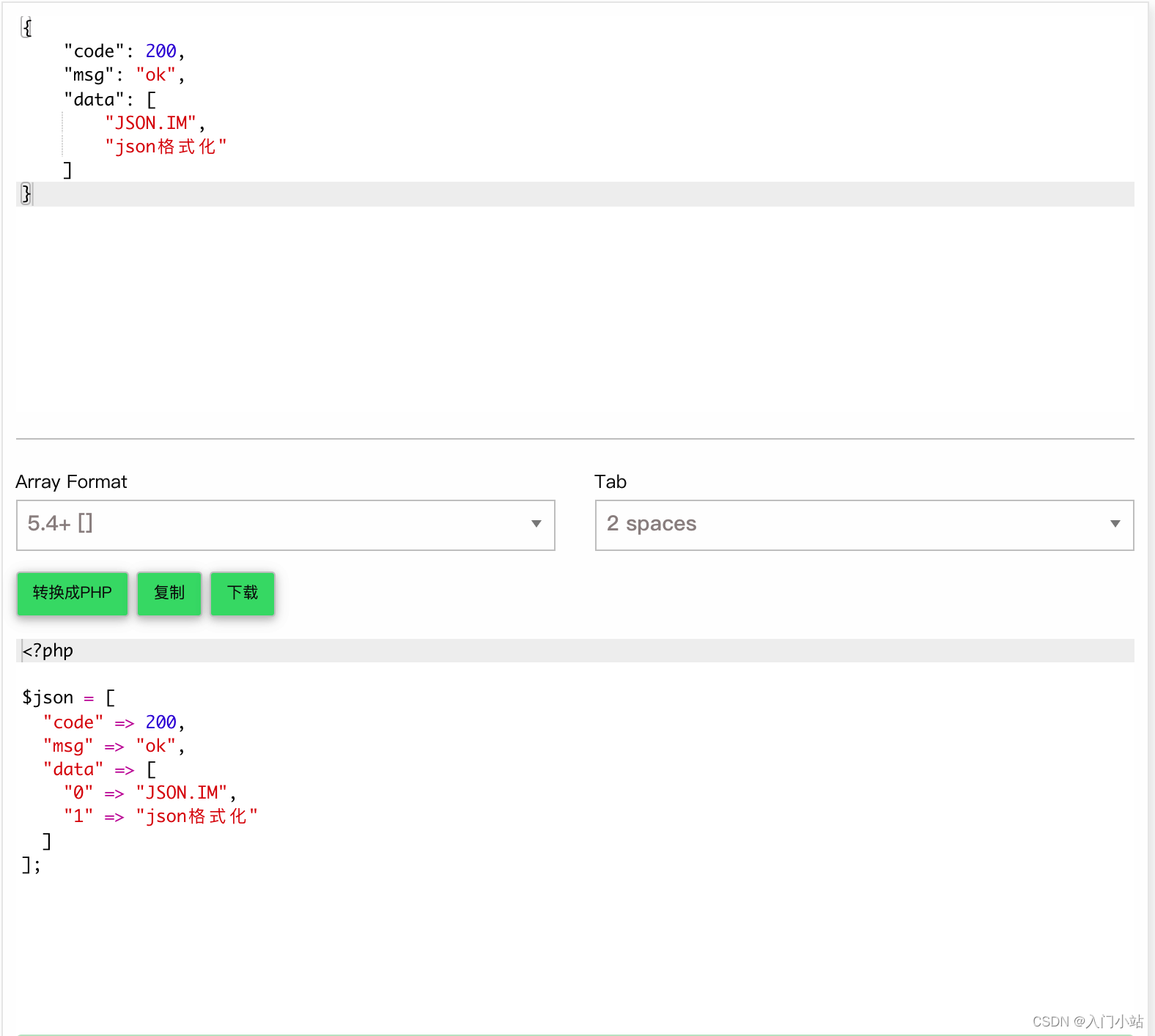Click the ]; closing line in PHP output
This screenshot has width=1155, height=1036.
32,865
